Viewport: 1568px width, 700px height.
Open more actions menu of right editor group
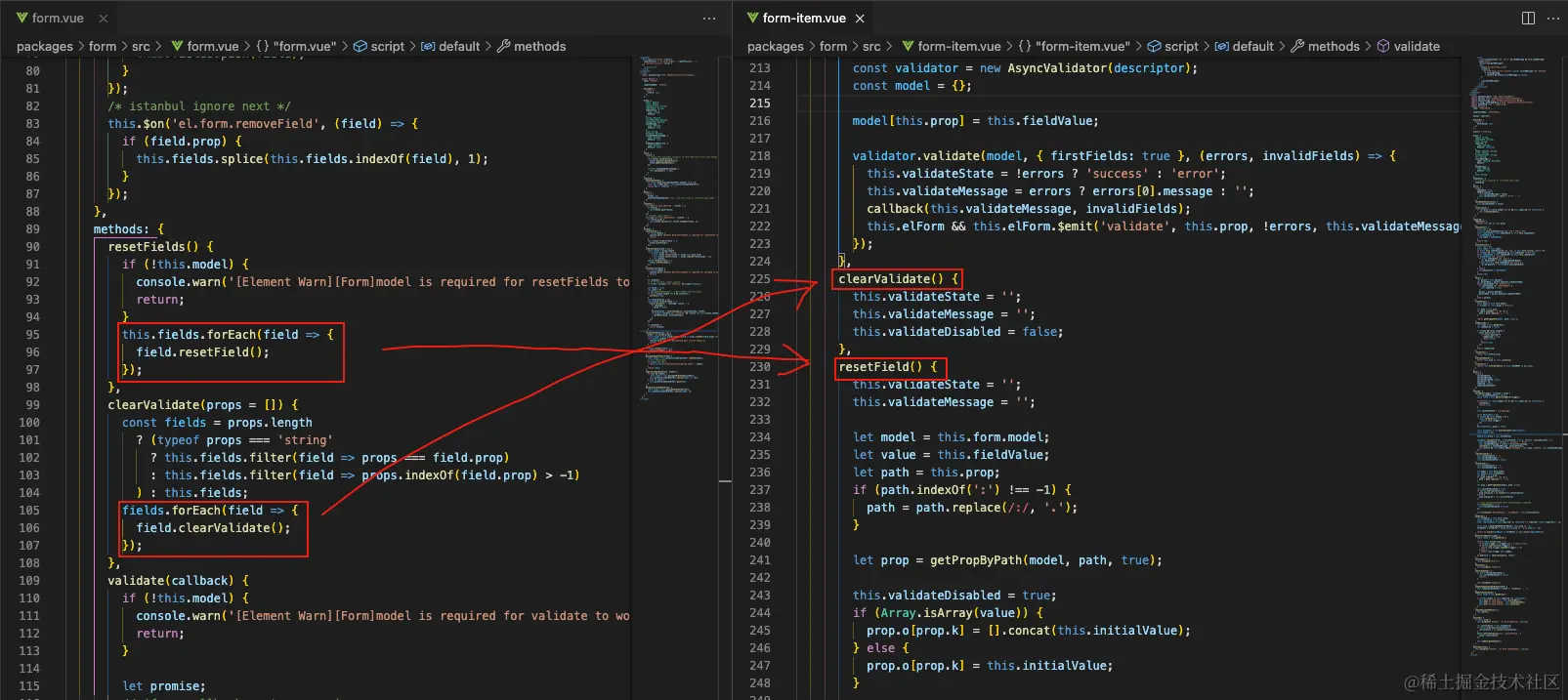coord(1553,19)
